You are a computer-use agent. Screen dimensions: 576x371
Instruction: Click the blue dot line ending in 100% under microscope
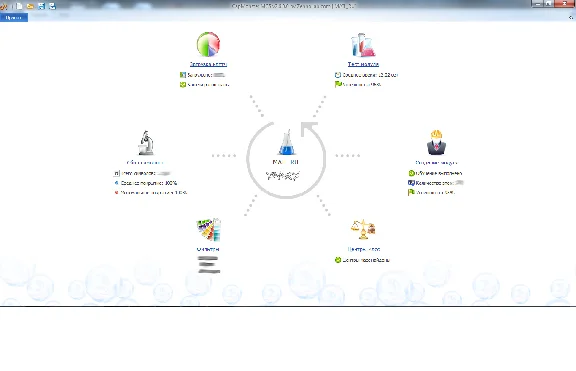(145, 183)
